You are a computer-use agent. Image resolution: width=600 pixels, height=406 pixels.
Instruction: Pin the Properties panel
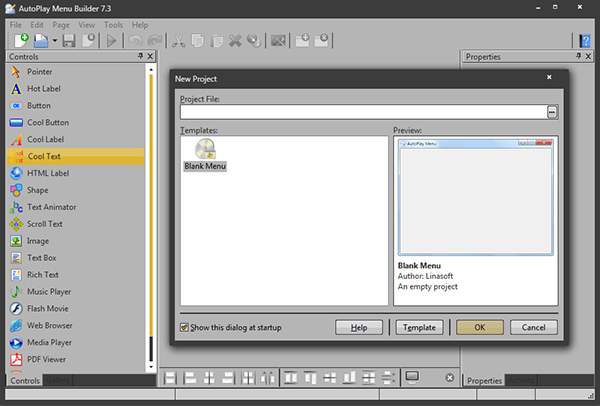579,56
